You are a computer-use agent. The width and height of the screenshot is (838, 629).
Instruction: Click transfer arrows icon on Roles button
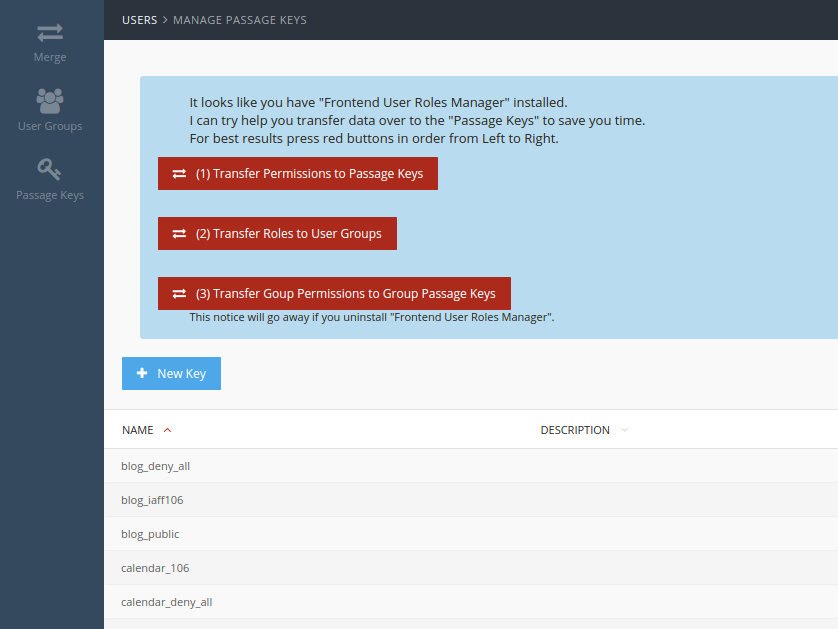pos(179,234)
